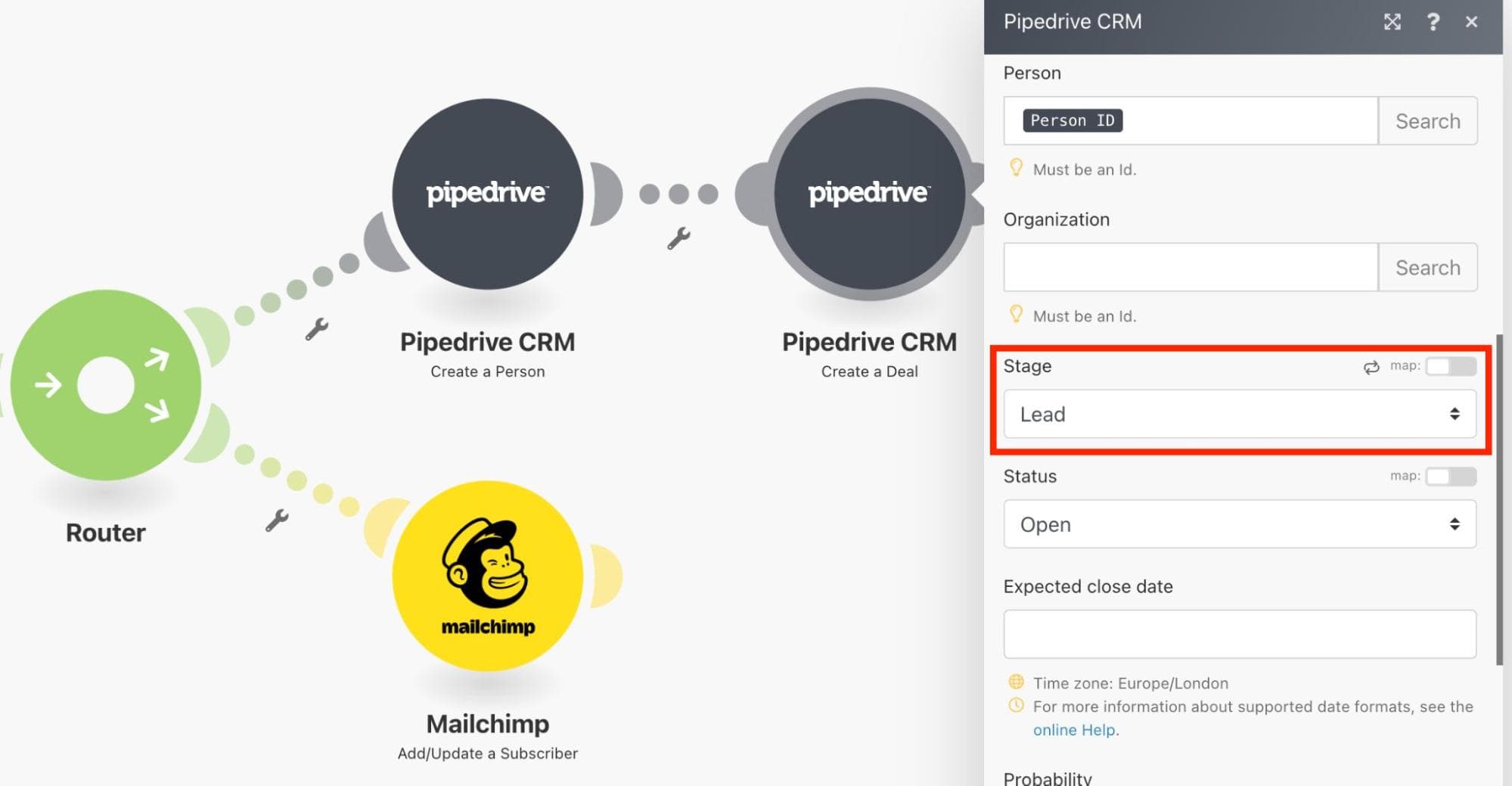Click the Router module icon
1512x786 pixels.
[x=106, y=385]
